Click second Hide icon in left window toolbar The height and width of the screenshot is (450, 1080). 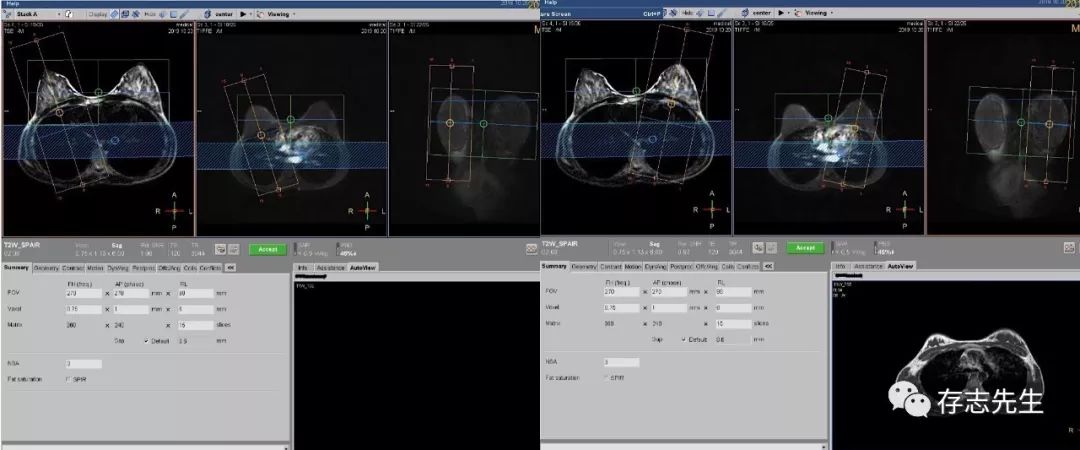click(173, 14)
